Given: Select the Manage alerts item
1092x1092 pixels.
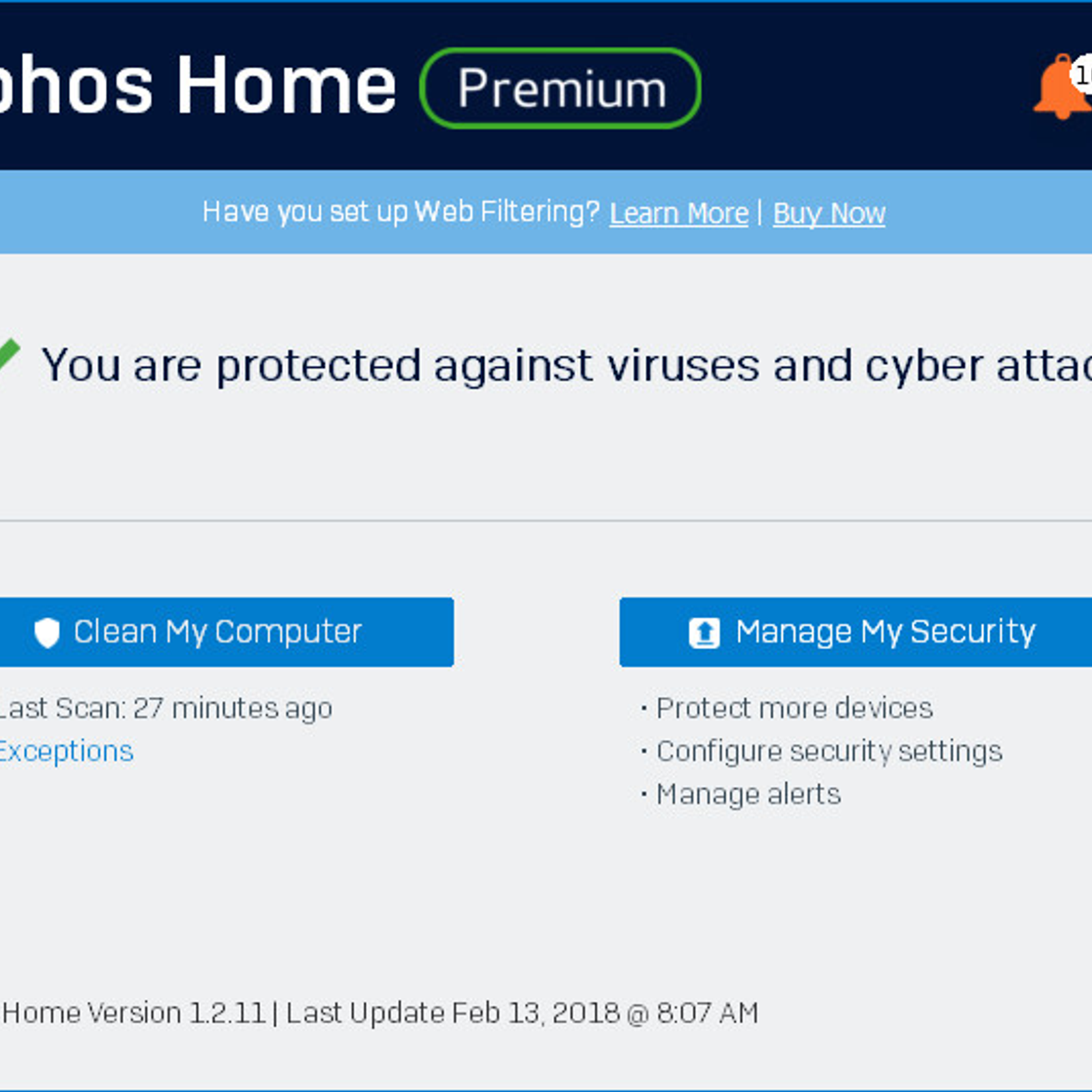Looking at the screenshot, I should click(x=749, y=794).
